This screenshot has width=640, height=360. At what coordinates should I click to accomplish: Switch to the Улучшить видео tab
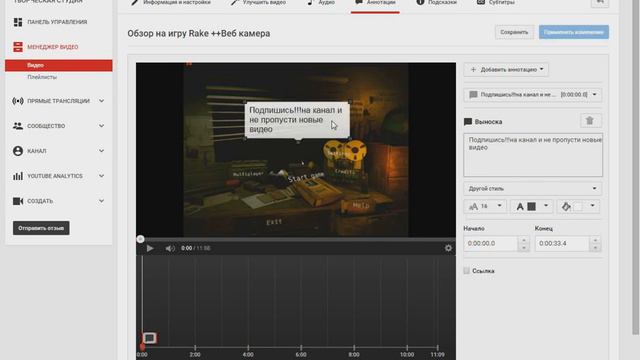coord(258,3)
